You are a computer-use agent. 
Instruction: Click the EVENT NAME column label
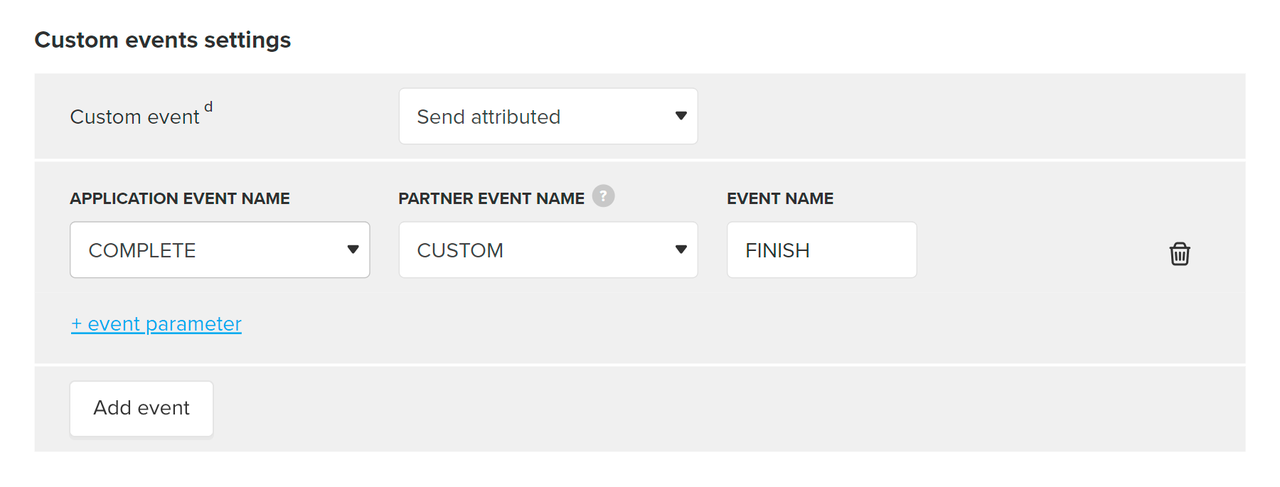tap(780, 199)
